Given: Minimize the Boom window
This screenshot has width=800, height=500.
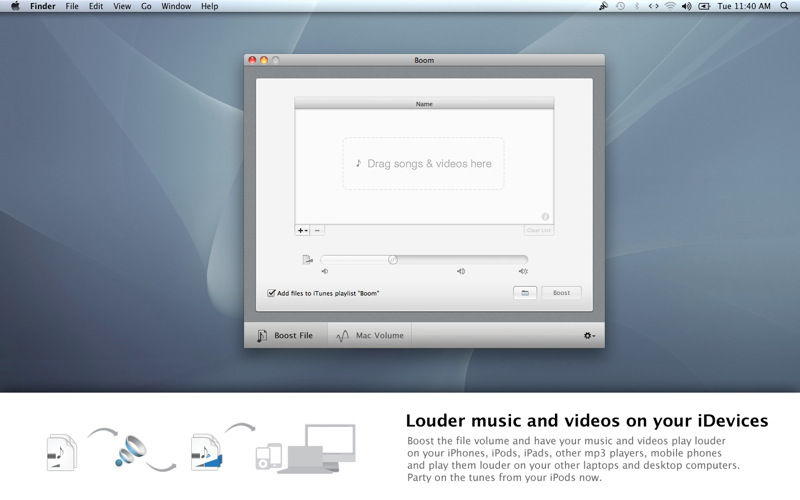Looking at the screenshot, I should point(264,60).
